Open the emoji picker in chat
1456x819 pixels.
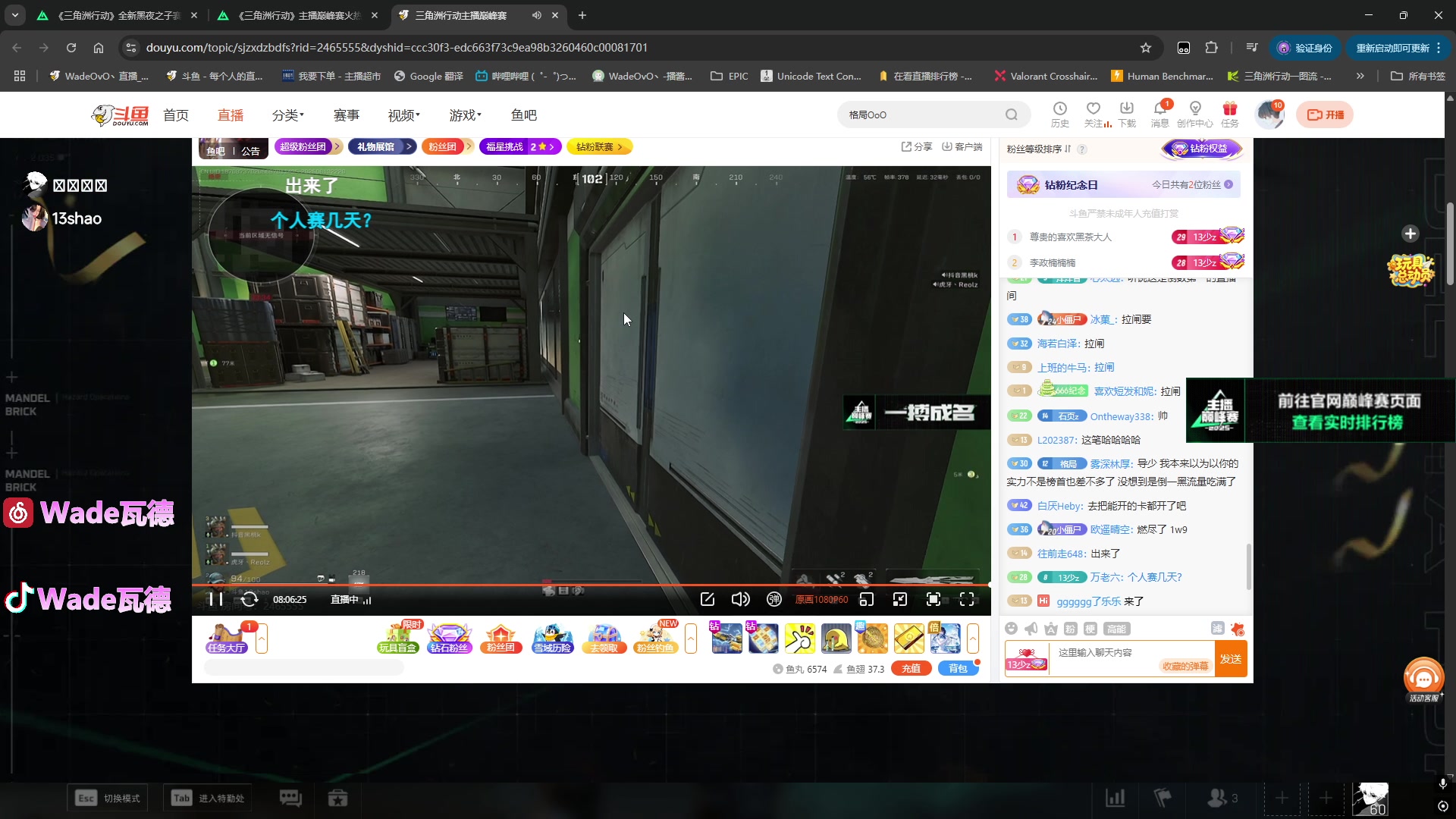click(1011, 628)
